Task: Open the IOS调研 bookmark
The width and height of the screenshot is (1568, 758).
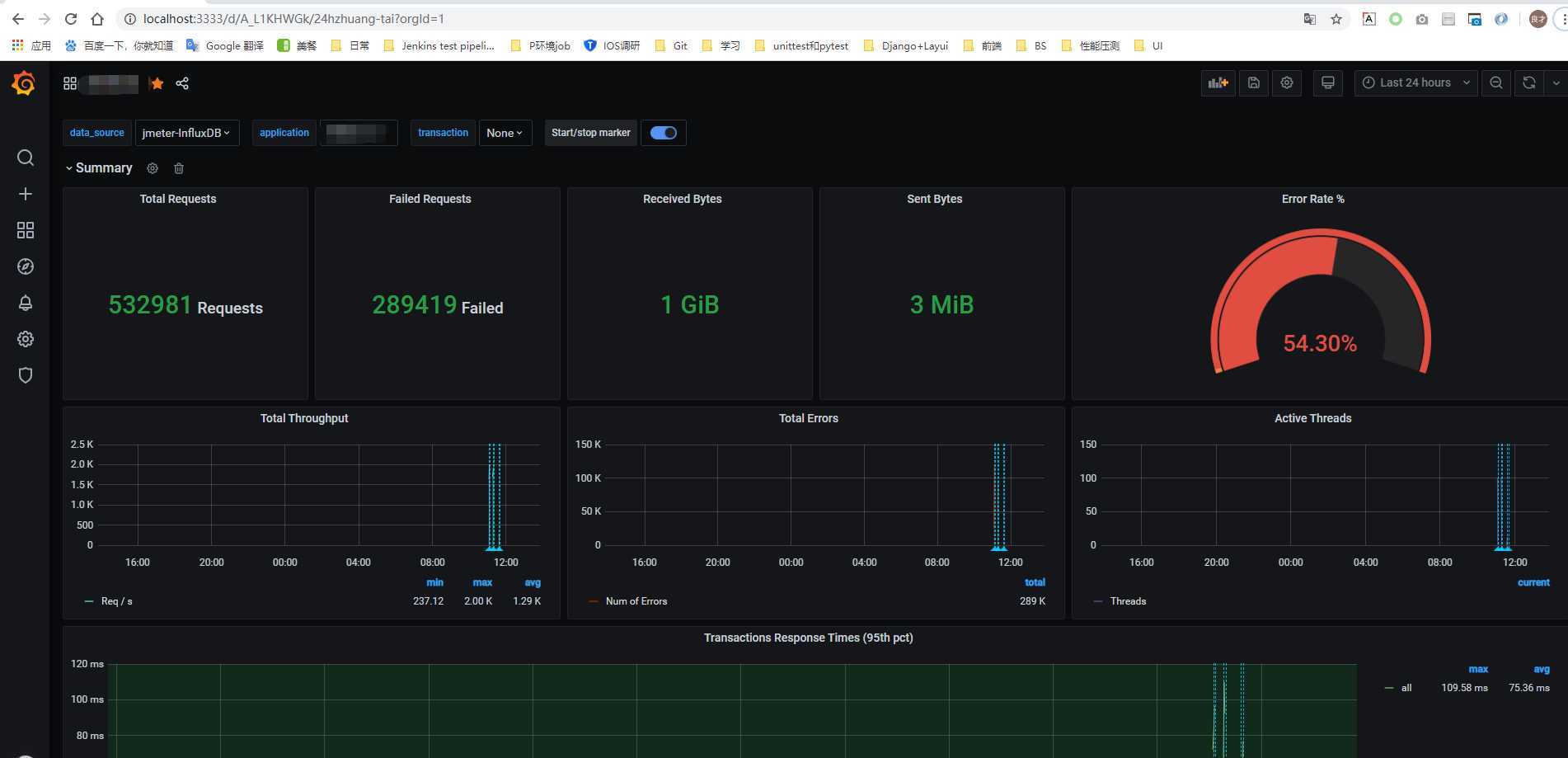Action: [612, 46]
